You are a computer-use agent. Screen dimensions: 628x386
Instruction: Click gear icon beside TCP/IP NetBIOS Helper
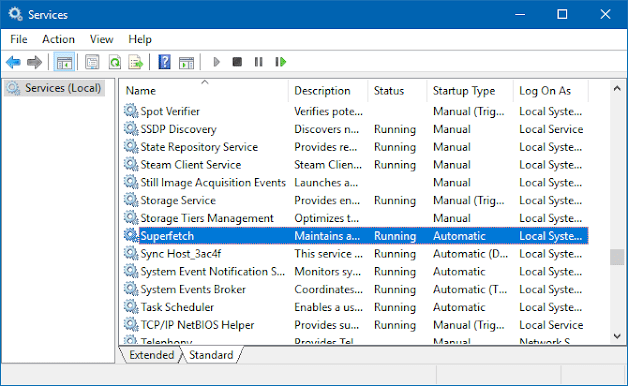pyautogui.click(x=131, y=325)
